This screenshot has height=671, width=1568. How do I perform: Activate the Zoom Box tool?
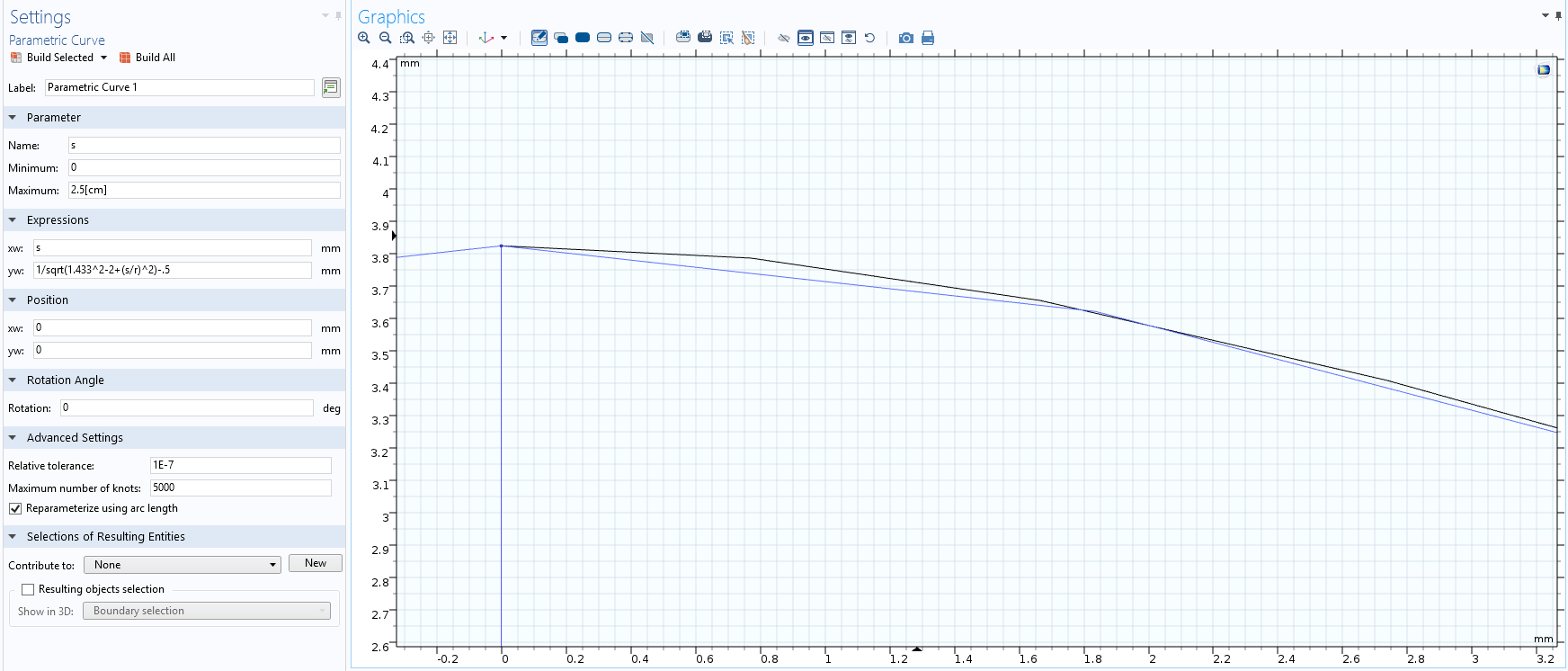[x=407, y=38]
